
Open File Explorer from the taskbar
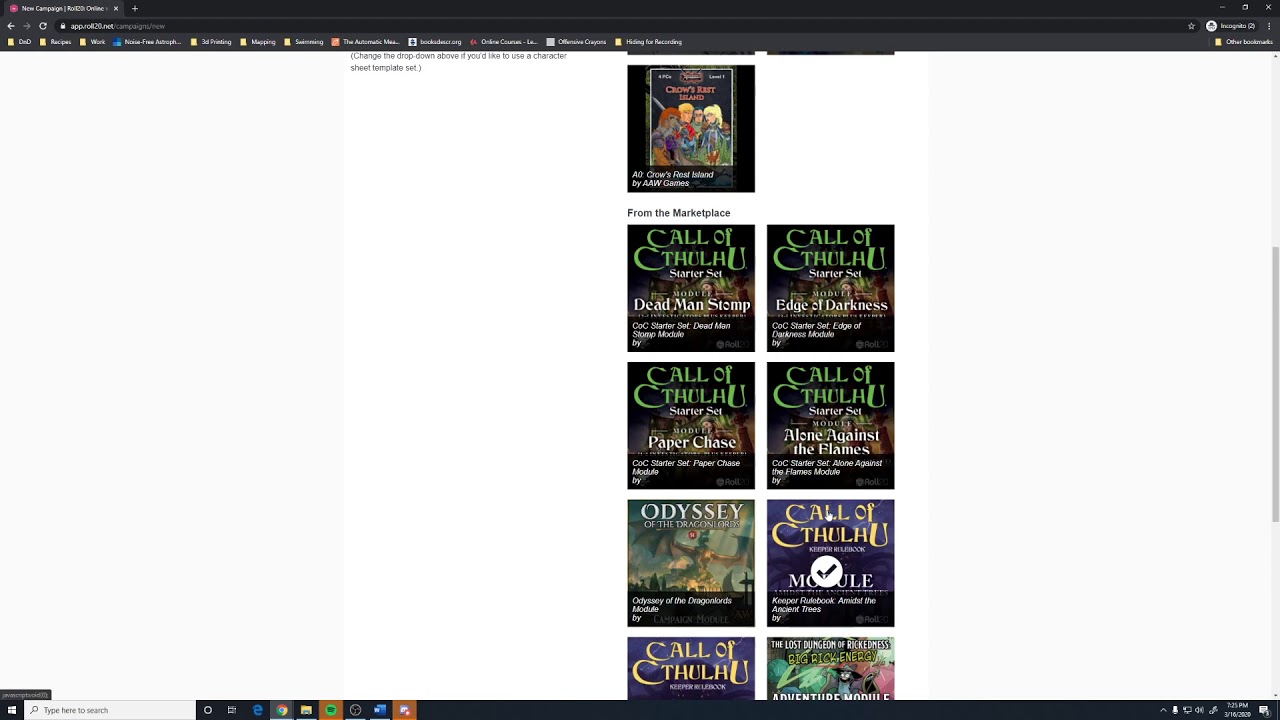pyautogui.click(x=306, y=710)
